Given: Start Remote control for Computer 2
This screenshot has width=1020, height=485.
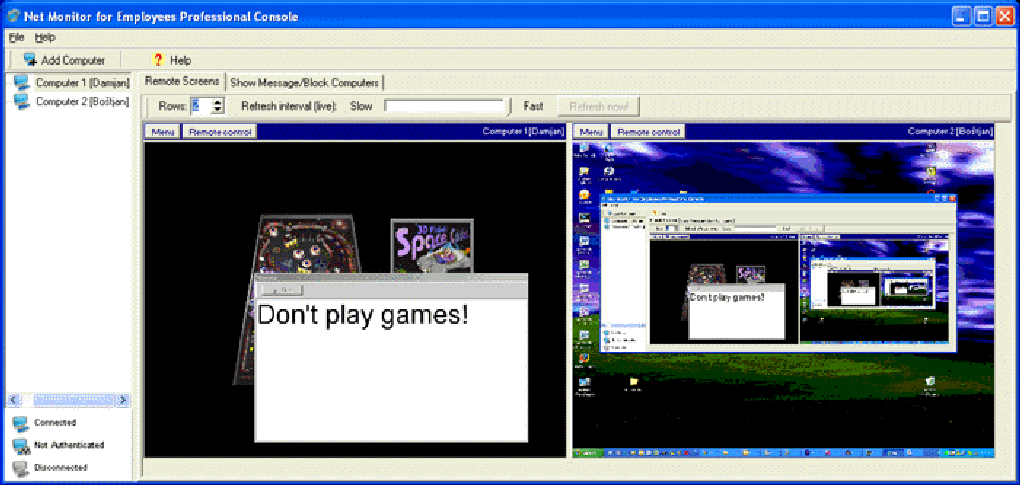Looking at the screenshot, I should [648, 132].
